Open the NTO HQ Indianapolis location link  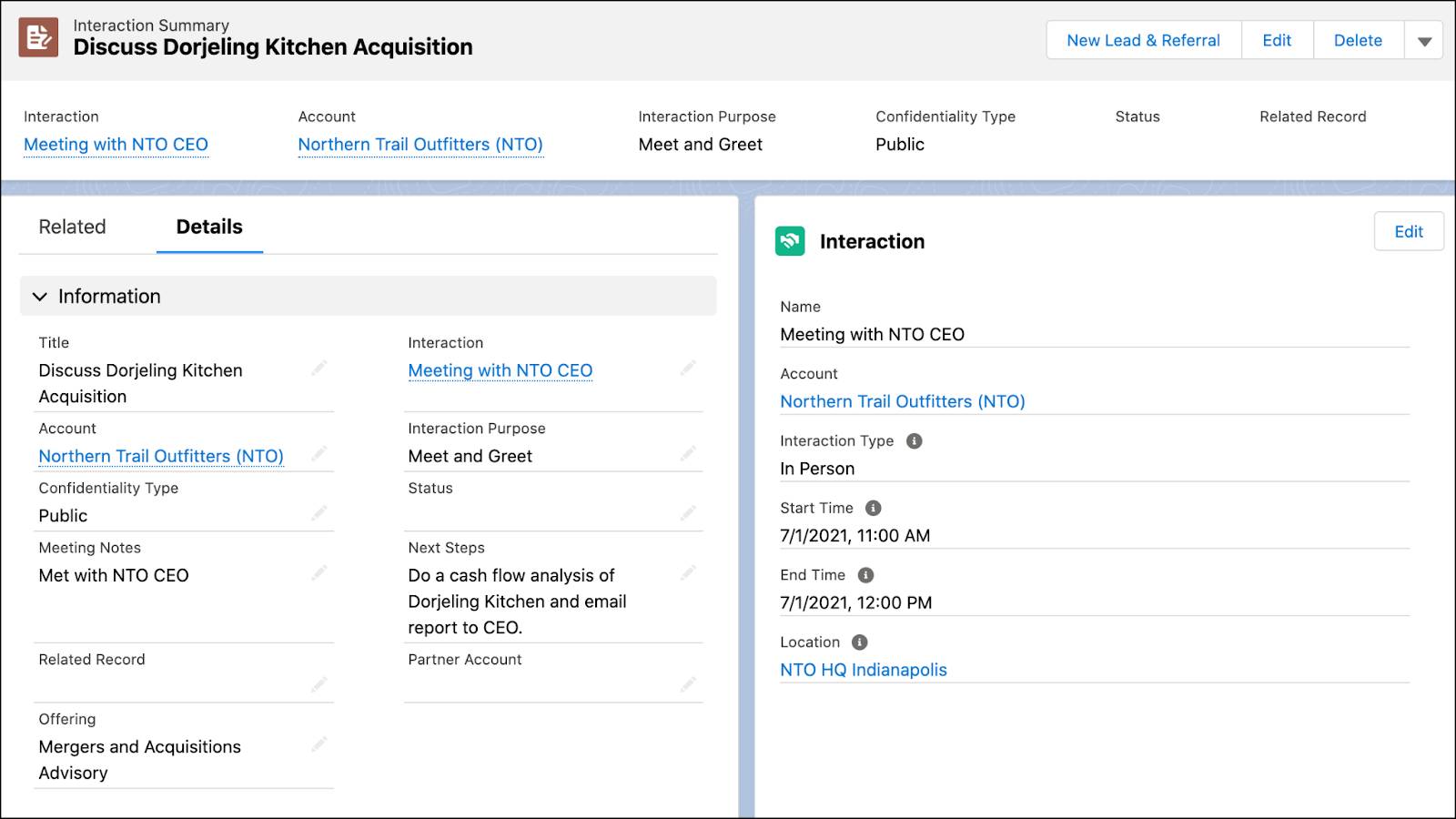pos(863,670)
